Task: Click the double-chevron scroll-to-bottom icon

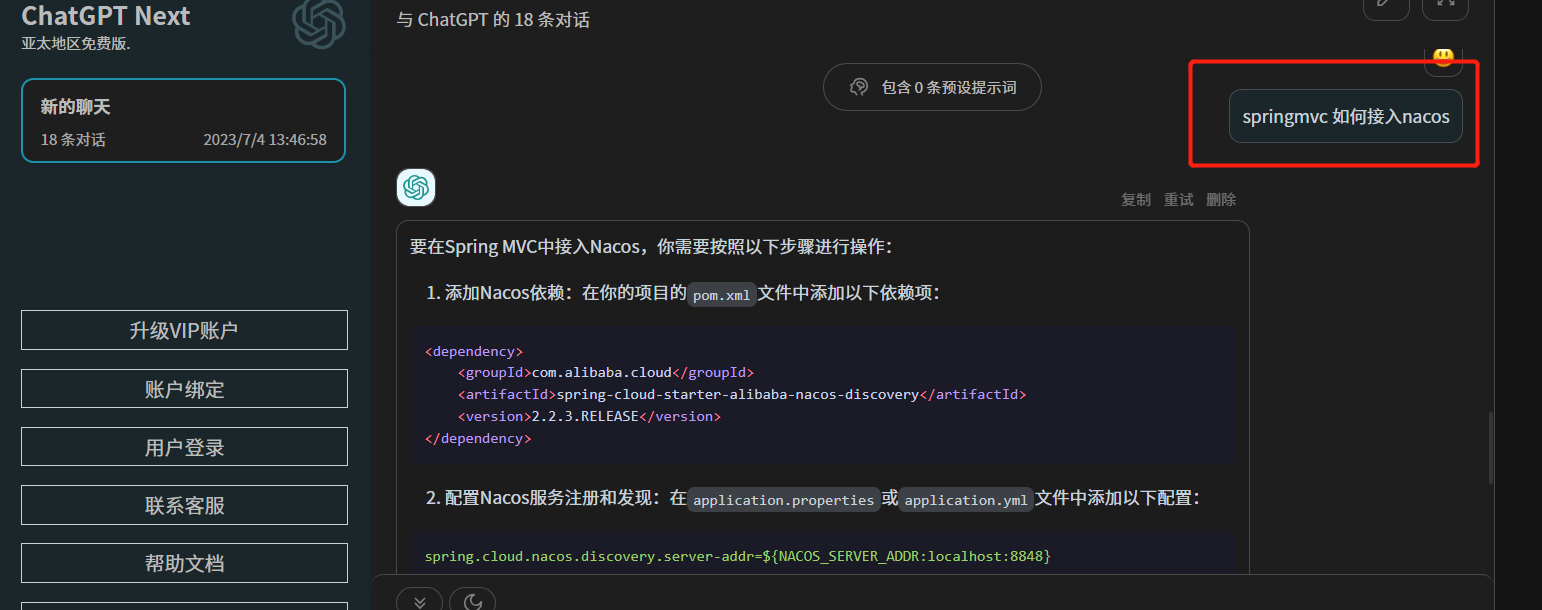Action: [x=419, y=600]
